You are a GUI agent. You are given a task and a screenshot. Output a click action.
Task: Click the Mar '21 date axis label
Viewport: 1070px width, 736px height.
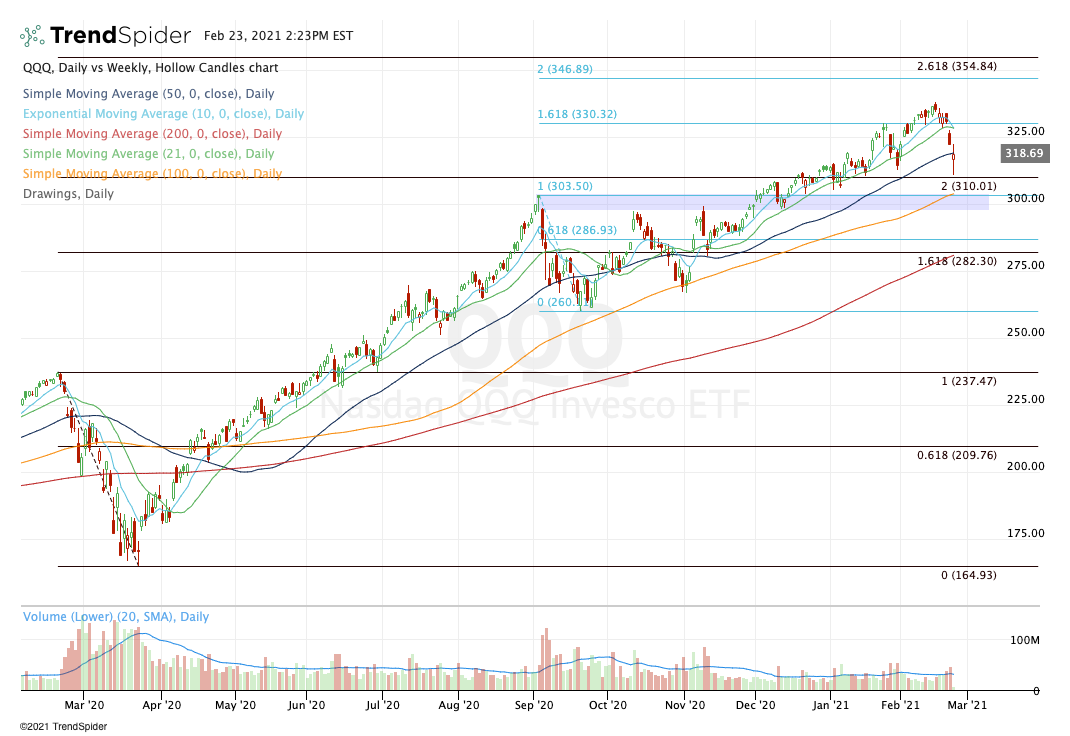pos(968,705)
